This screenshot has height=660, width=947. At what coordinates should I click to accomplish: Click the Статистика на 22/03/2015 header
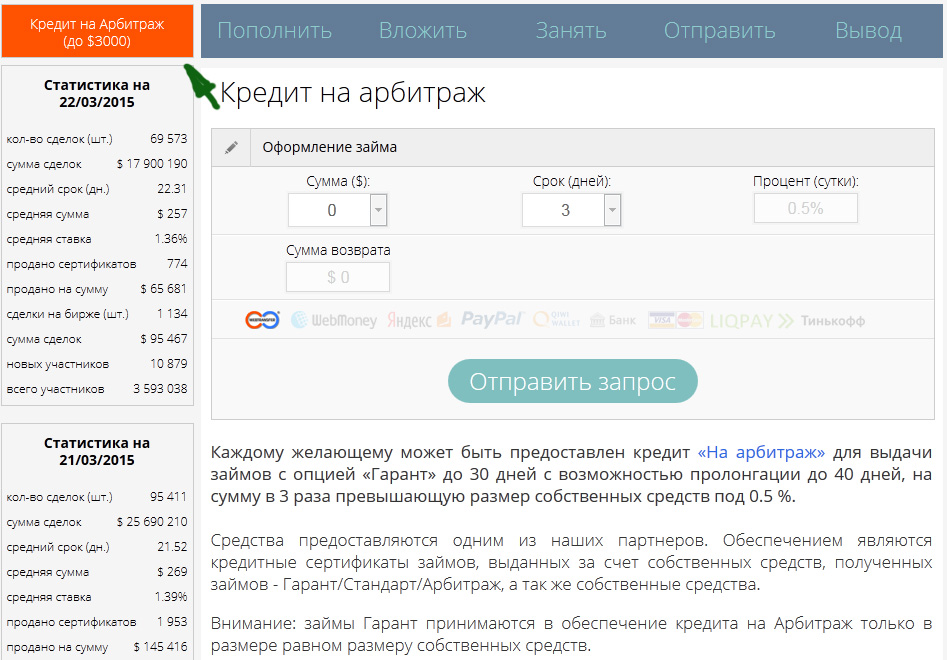[97, 94]
